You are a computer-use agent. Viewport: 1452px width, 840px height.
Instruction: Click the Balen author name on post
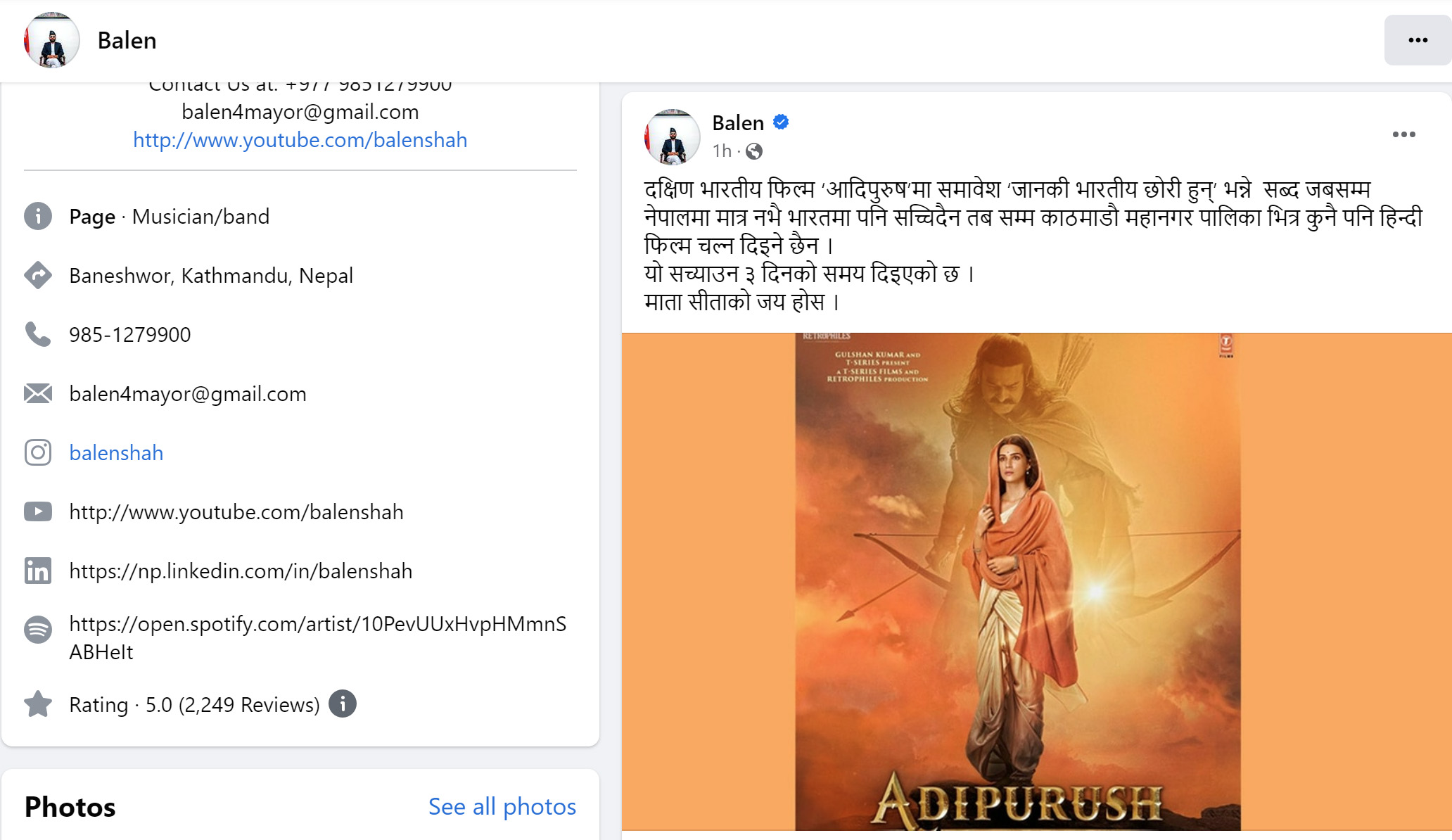click(738, 123)
